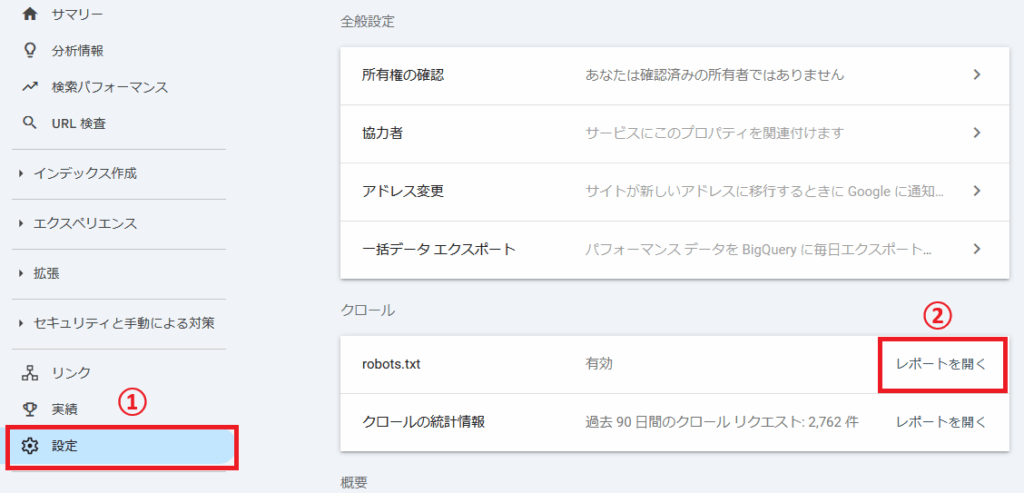The height and width of the screenshot is (493, 1024).
Task: Click the 実績 trophy icon
Action: 30,409
